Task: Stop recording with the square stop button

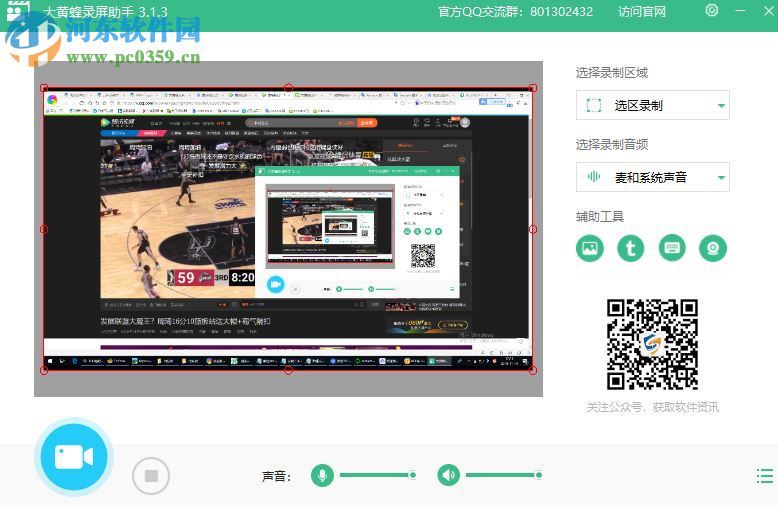Action: click(151, 476)
